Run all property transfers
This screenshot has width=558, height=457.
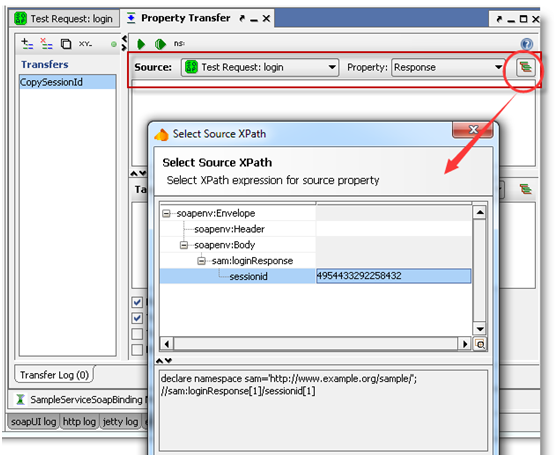tap(160, 44)
